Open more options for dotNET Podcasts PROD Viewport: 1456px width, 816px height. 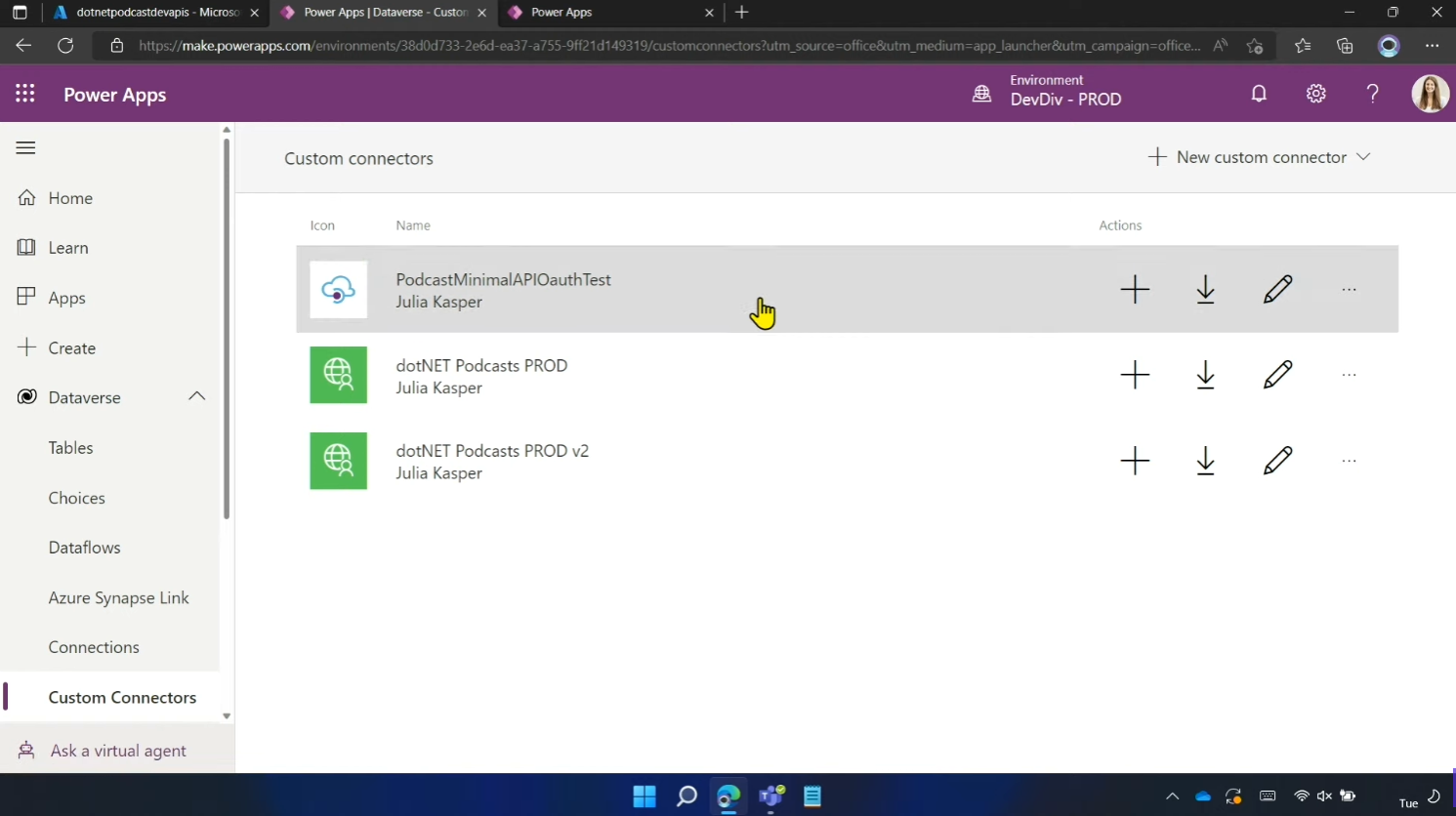coord(1349,375)
